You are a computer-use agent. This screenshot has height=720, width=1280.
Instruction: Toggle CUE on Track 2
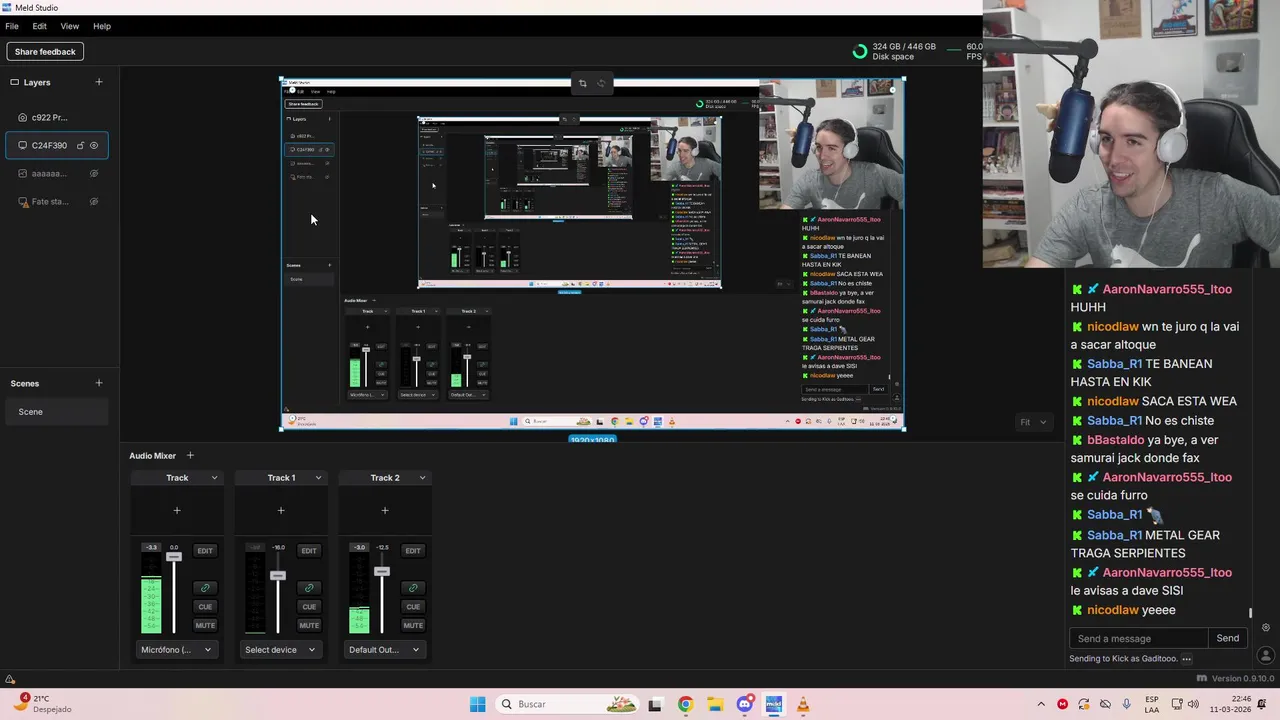413,607
